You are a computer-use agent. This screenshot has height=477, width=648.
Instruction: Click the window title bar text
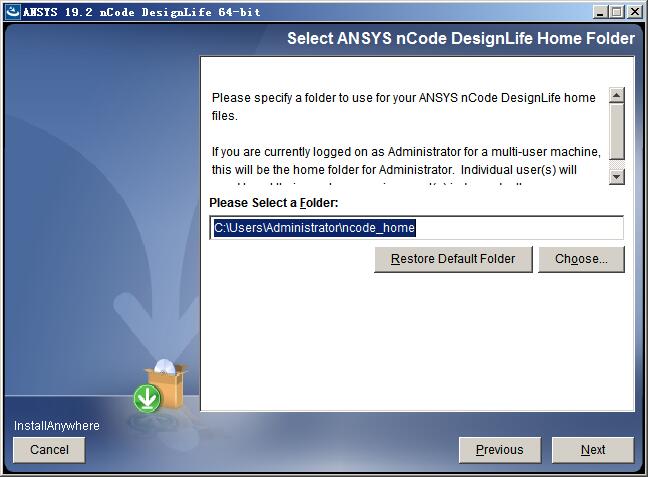point(142,12)
